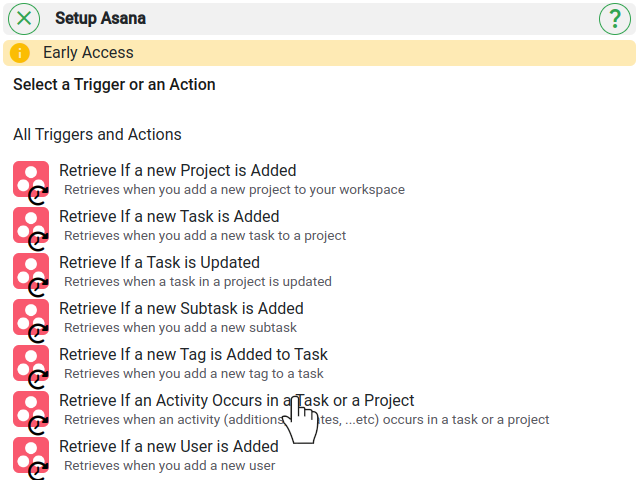Close the Setup Asana panel
642x484 pixels.
24,18
